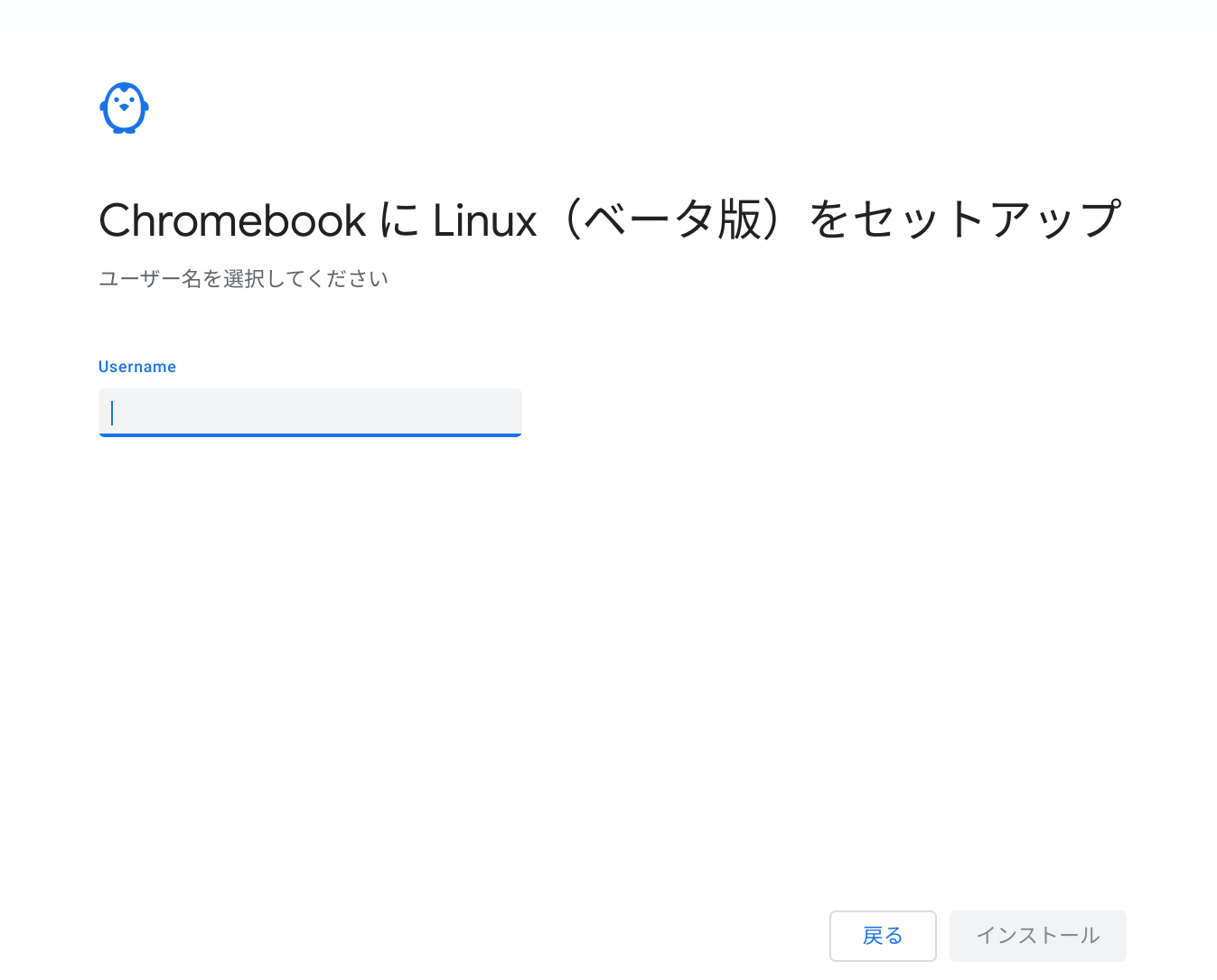1217x980 pixels.
Task: Click the blue underline of the Username field
Action: tap(310, 435)
